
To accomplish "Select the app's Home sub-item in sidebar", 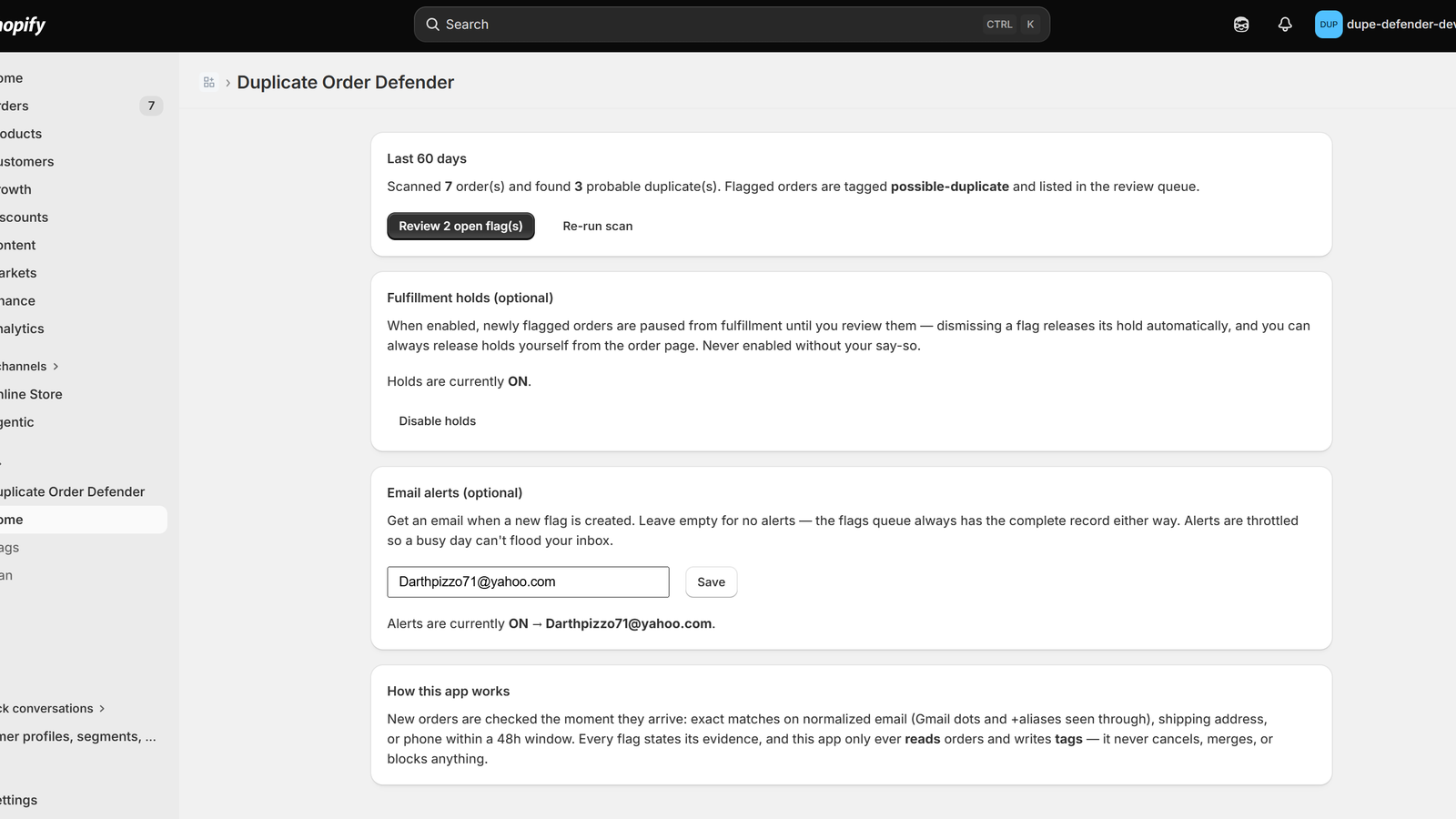I will point(82,521).
